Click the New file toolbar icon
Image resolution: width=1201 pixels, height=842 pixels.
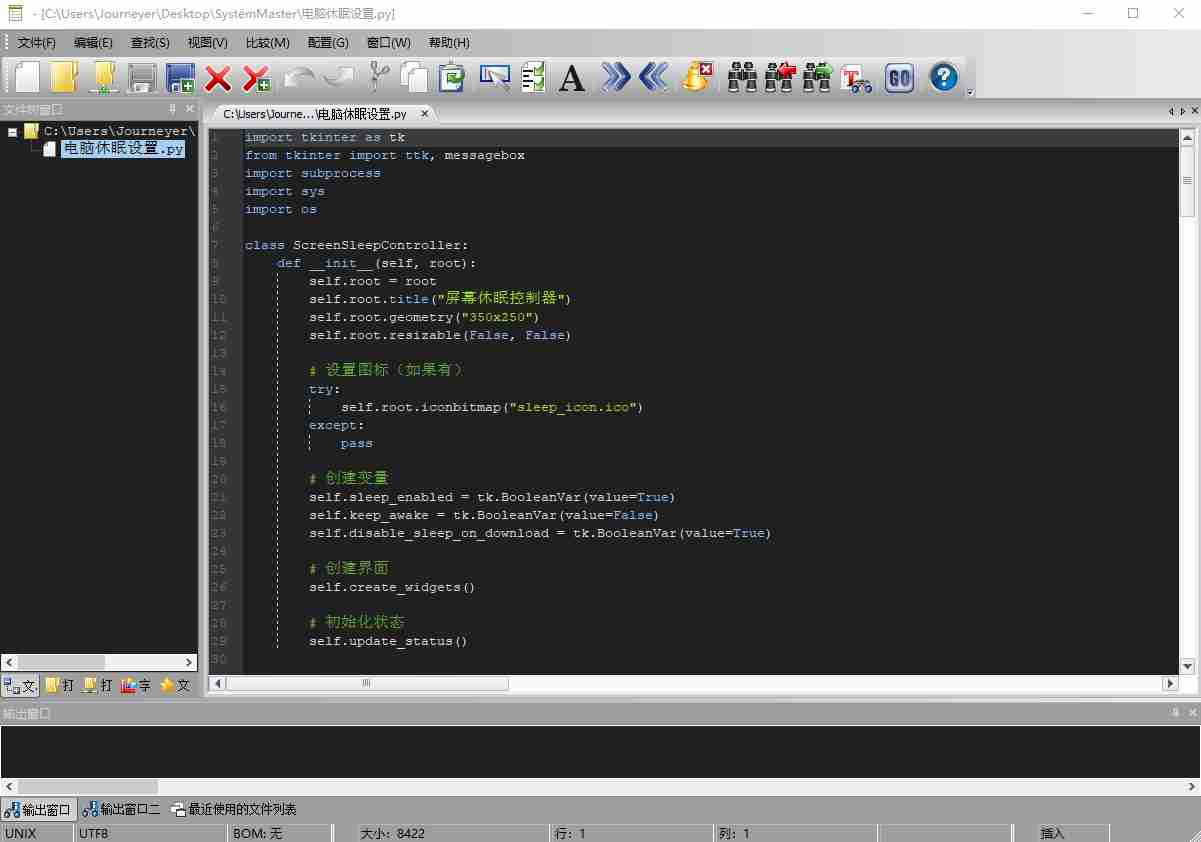pyautogui.click(x=27, y=77)
